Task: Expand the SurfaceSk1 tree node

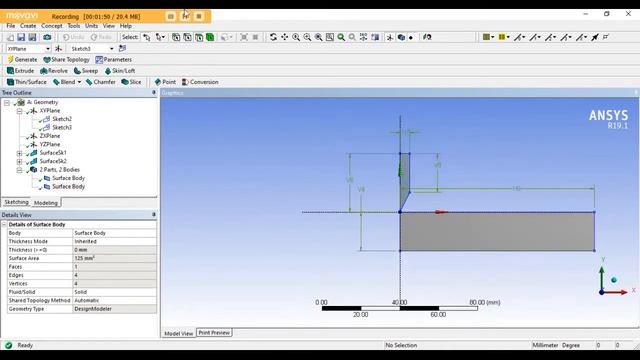Action: tap(19, 153)
